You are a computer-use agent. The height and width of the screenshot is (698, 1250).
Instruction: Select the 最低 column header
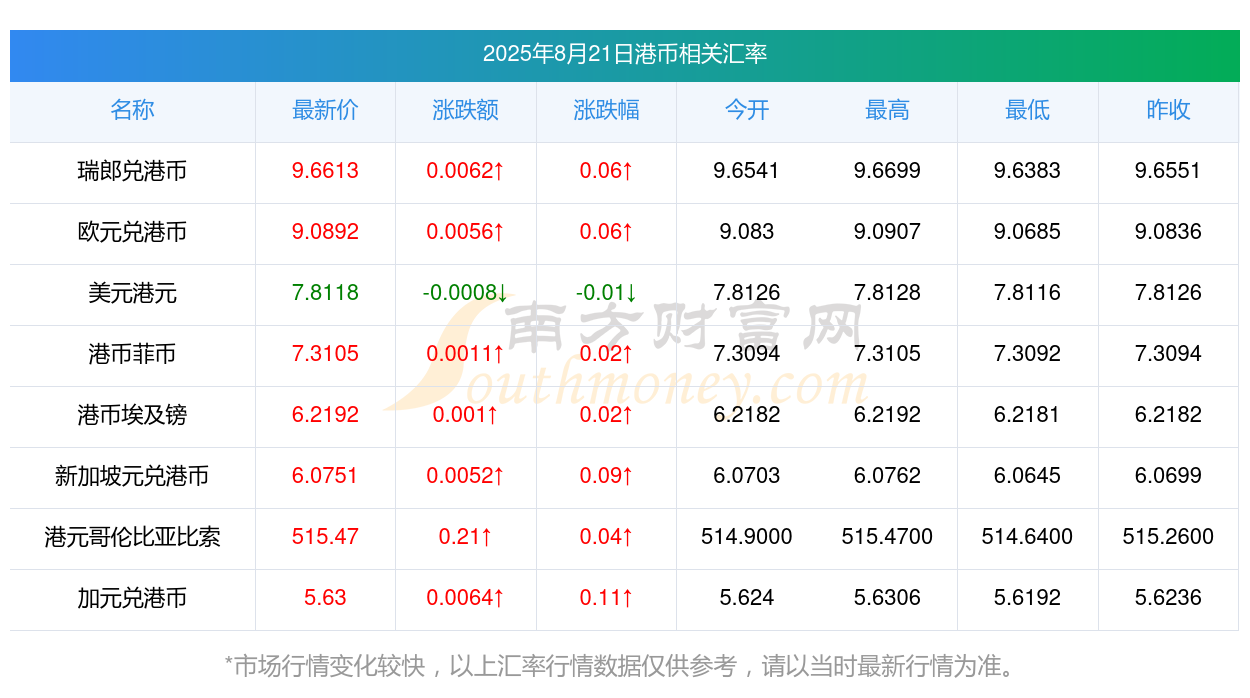(x=1027, y=110)
